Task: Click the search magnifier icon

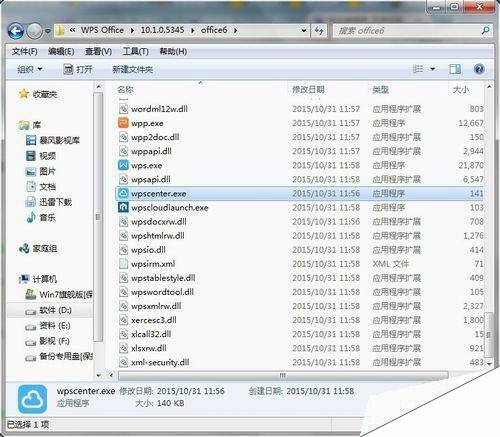Action: (485, 31)
